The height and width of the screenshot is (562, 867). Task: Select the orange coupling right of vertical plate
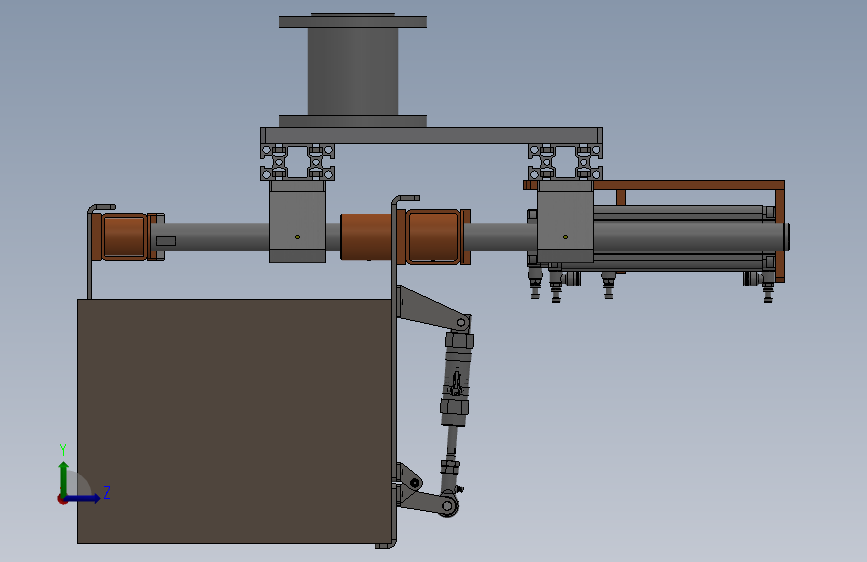coord(434,237)
